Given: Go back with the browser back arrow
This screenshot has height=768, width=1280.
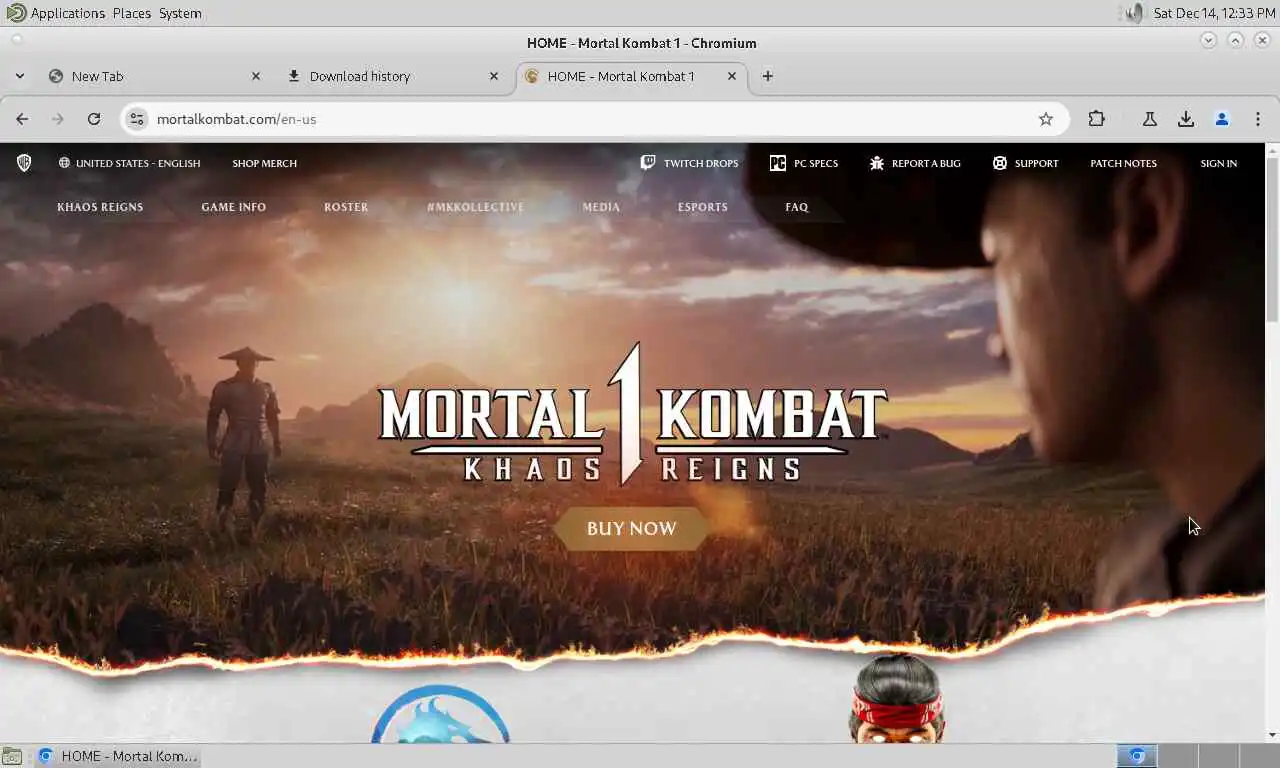Looking at the screenshot, I should click(22, 119).
